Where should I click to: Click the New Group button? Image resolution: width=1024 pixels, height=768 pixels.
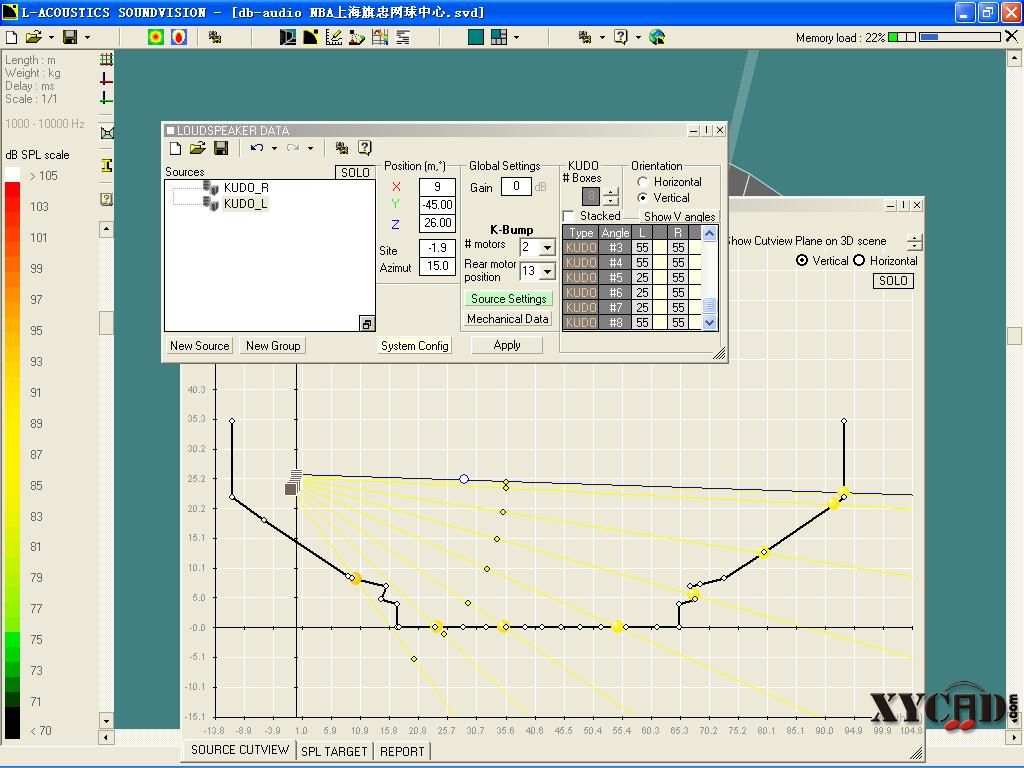coord(273,345)
